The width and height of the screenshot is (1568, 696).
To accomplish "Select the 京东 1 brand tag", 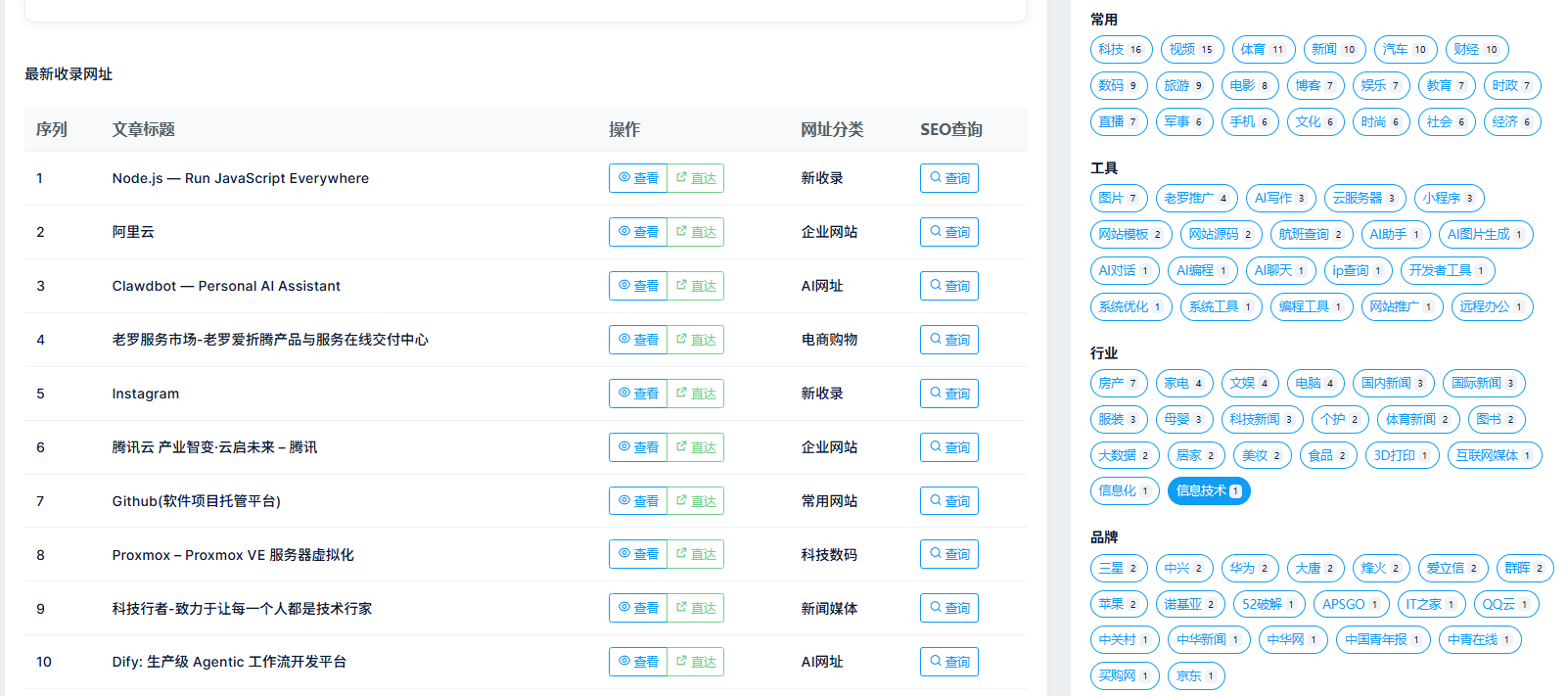I will (1196, 676).
